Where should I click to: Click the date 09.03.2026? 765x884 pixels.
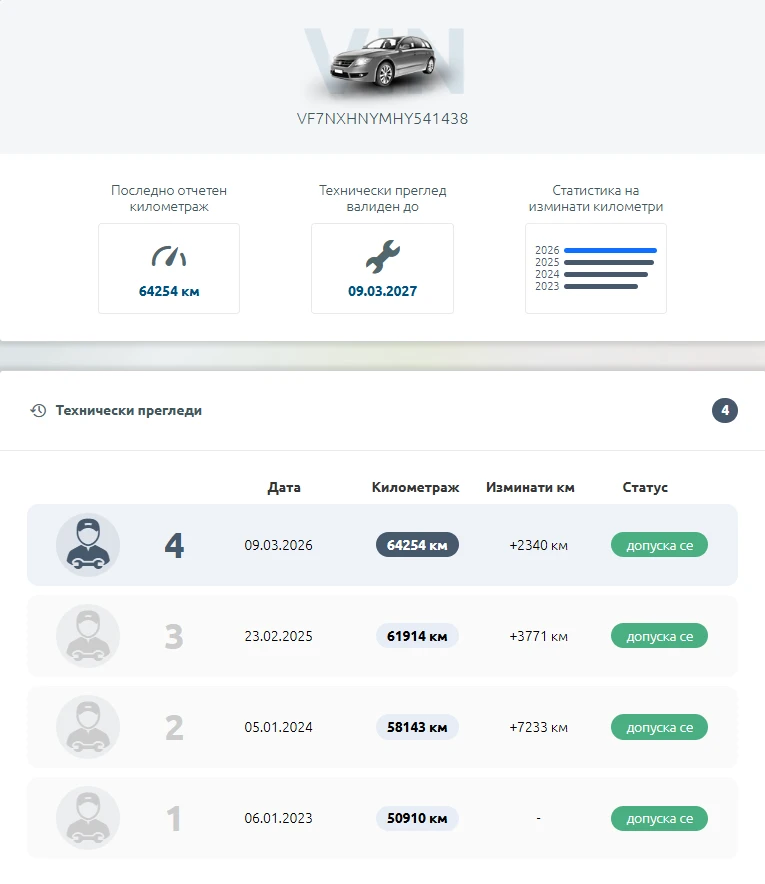278,545
